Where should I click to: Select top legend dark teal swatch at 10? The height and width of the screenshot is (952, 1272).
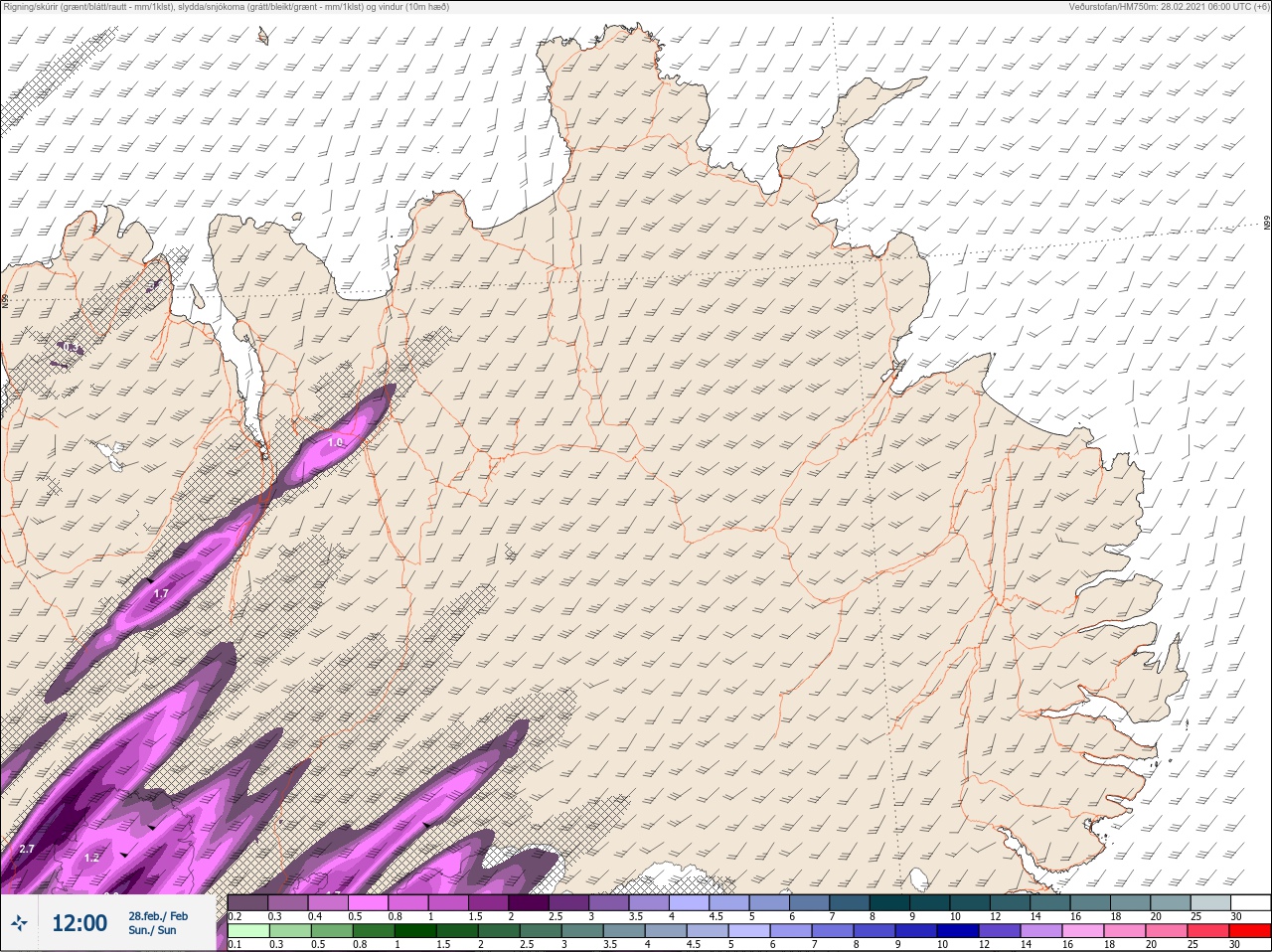point(971,902)
